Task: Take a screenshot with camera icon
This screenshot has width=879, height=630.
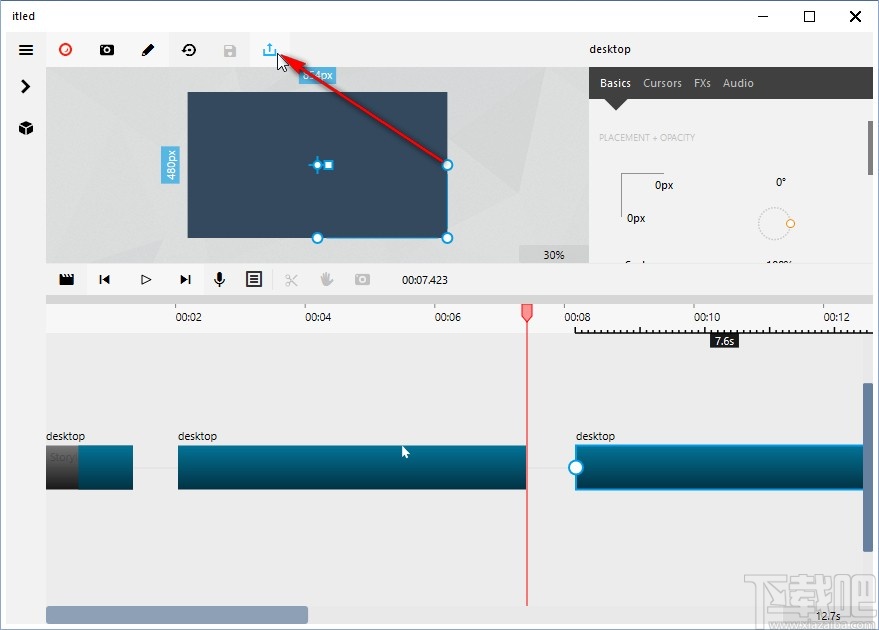Action: (x=107, y=50)
